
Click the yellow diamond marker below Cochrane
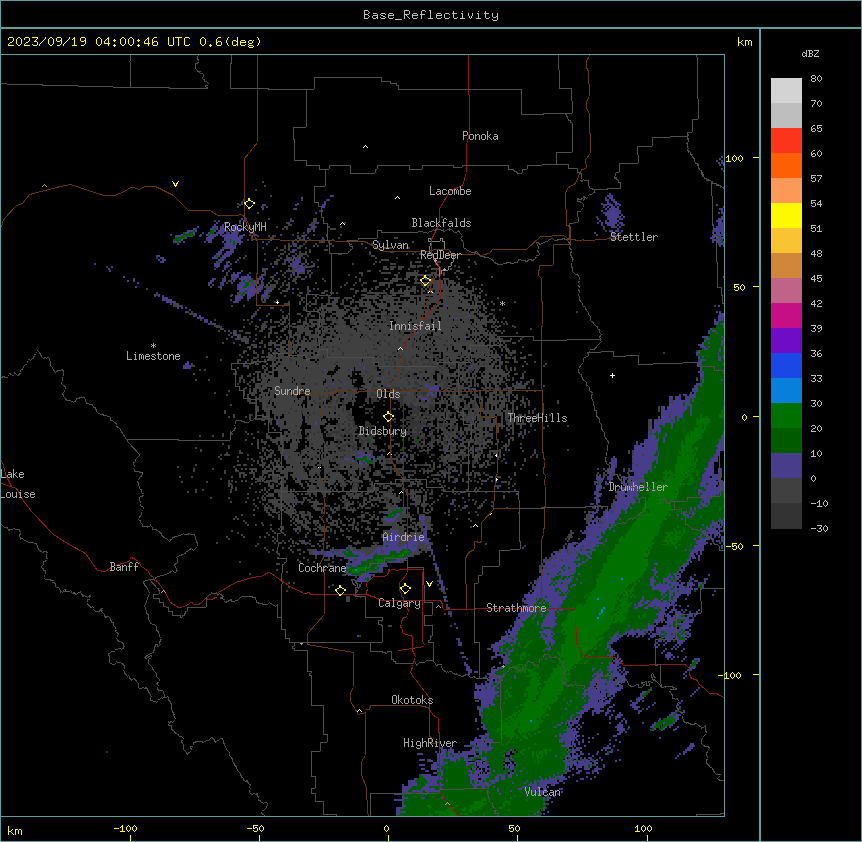(340, 590)
